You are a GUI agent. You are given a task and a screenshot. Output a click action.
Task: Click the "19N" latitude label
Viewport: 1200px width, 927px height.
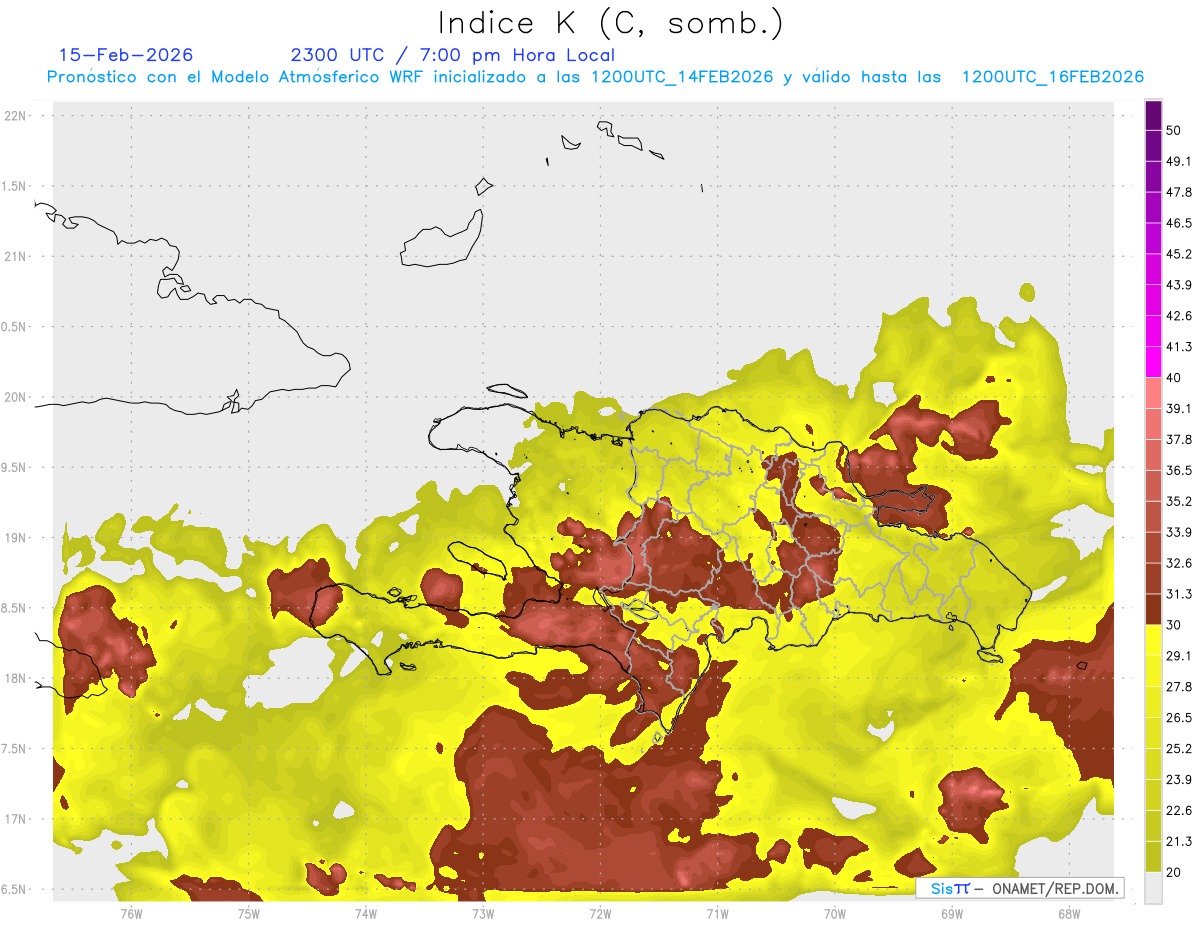coord(16,538)
